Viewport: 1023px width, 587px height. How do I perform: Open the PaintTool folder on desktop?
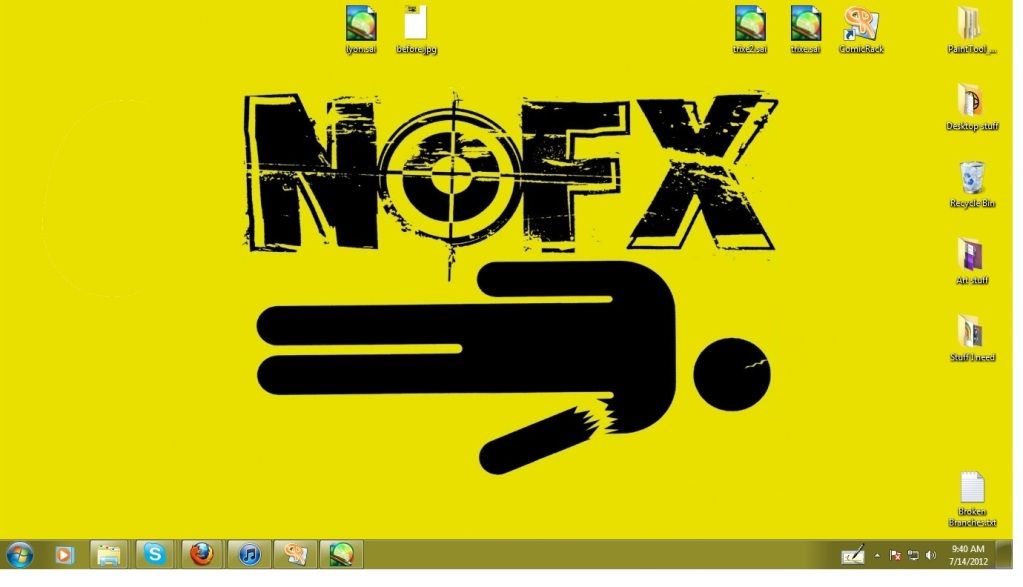tap(971, 29)
